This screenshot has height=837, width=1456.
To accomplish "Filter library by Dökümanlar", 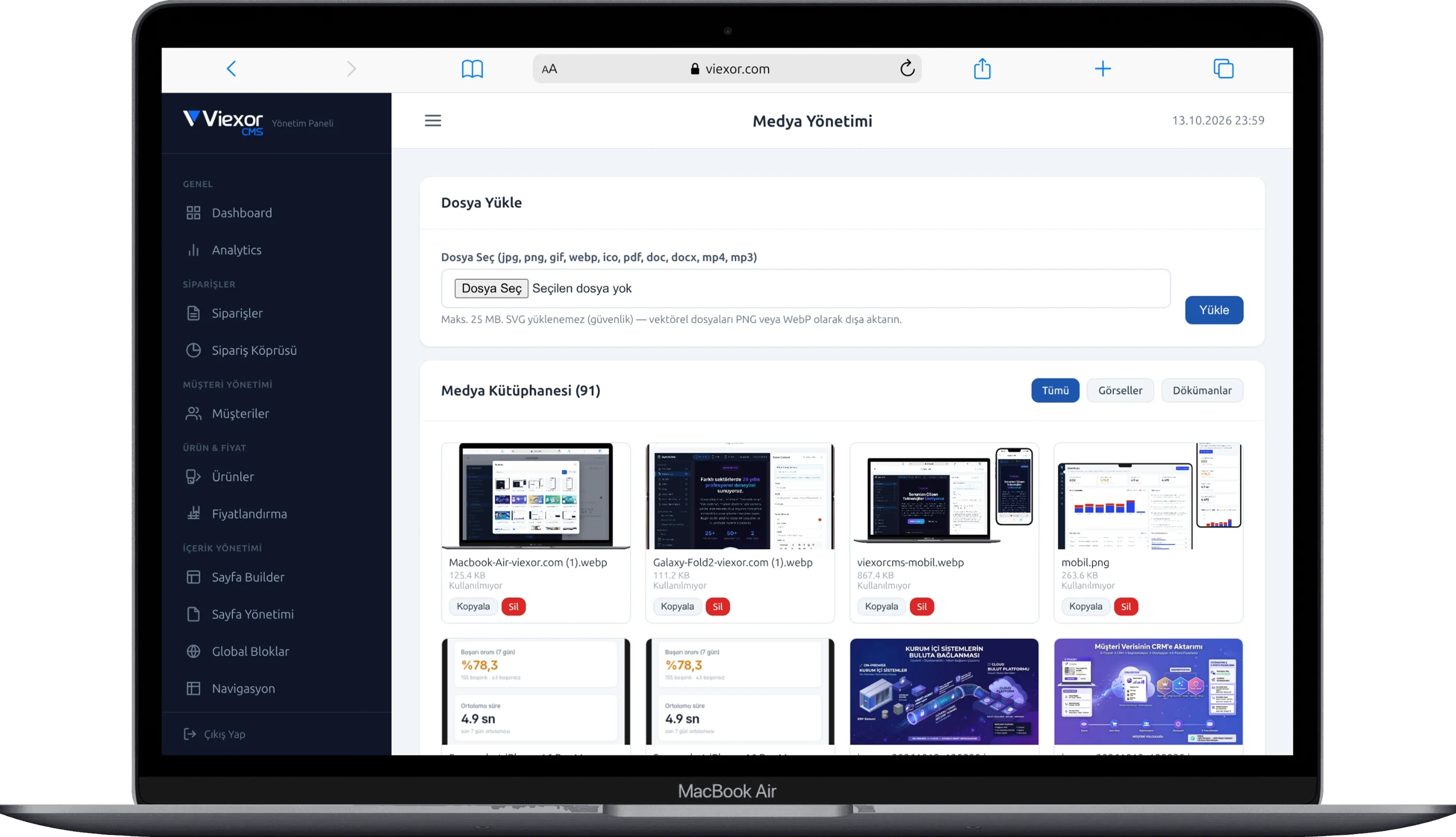I will click(x=1202, y=391).
